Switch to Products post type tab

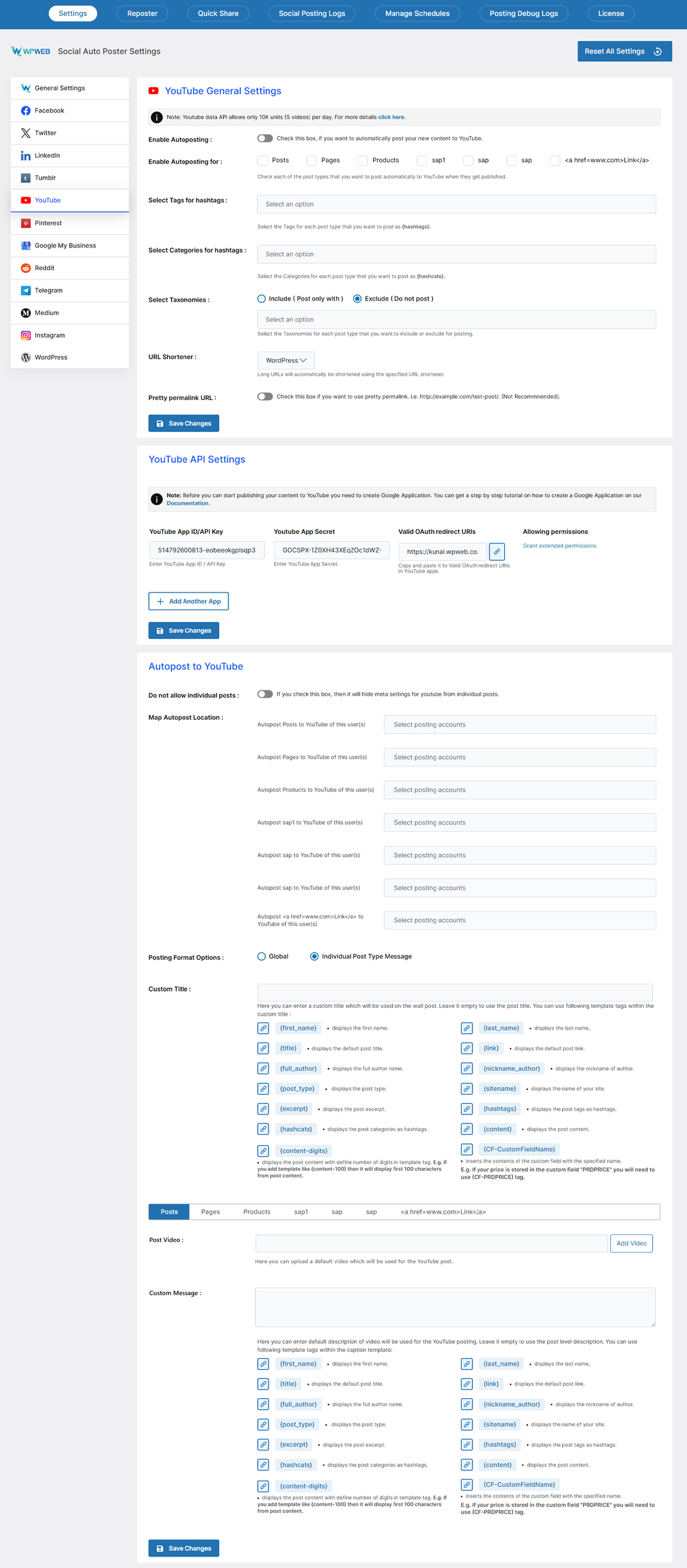[257, 1212]
